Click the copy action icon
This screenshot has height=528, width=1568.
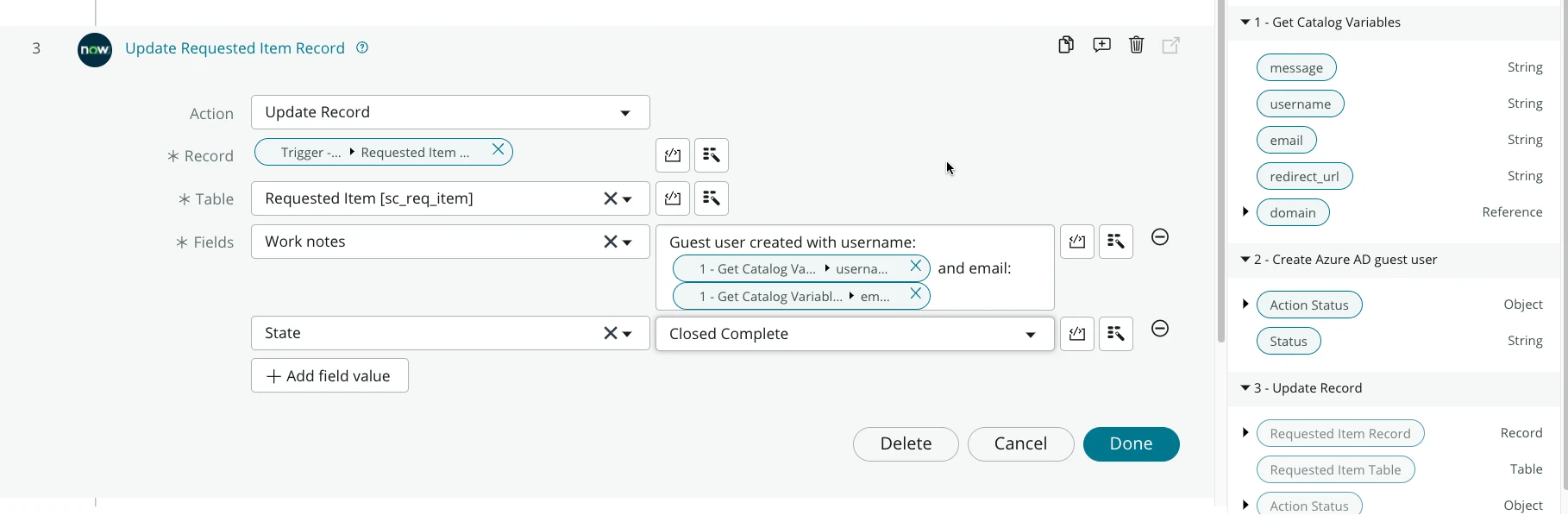(x=1066, y=45)
